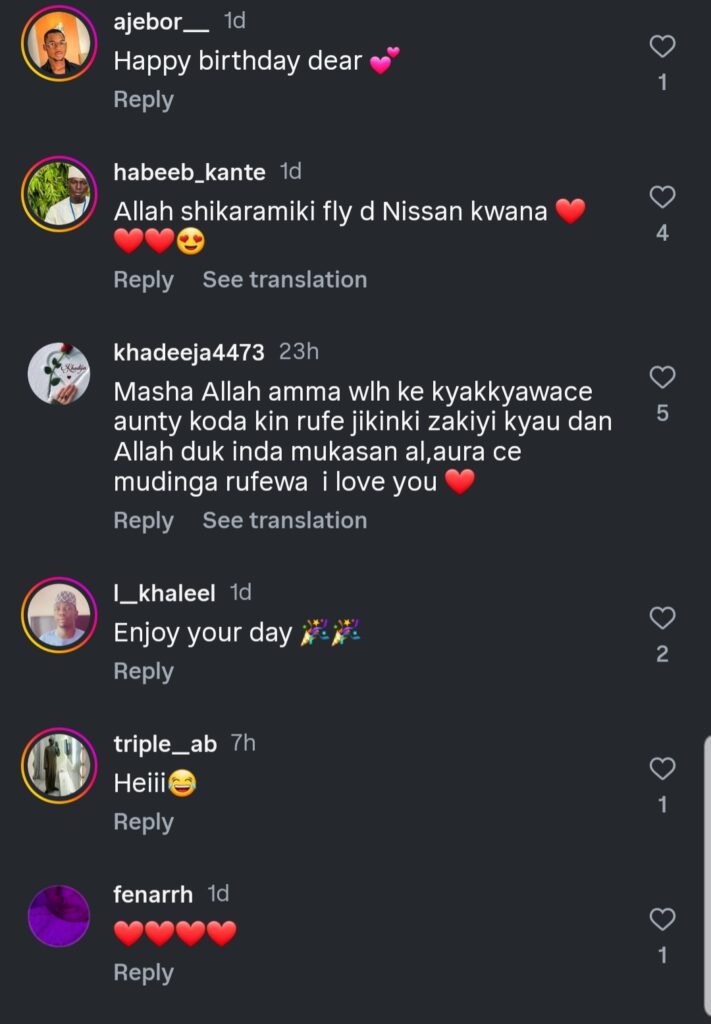711x1024 pixels.
Task: View habeeb_kante's profile avatar
Action: (x=59, y=193)
